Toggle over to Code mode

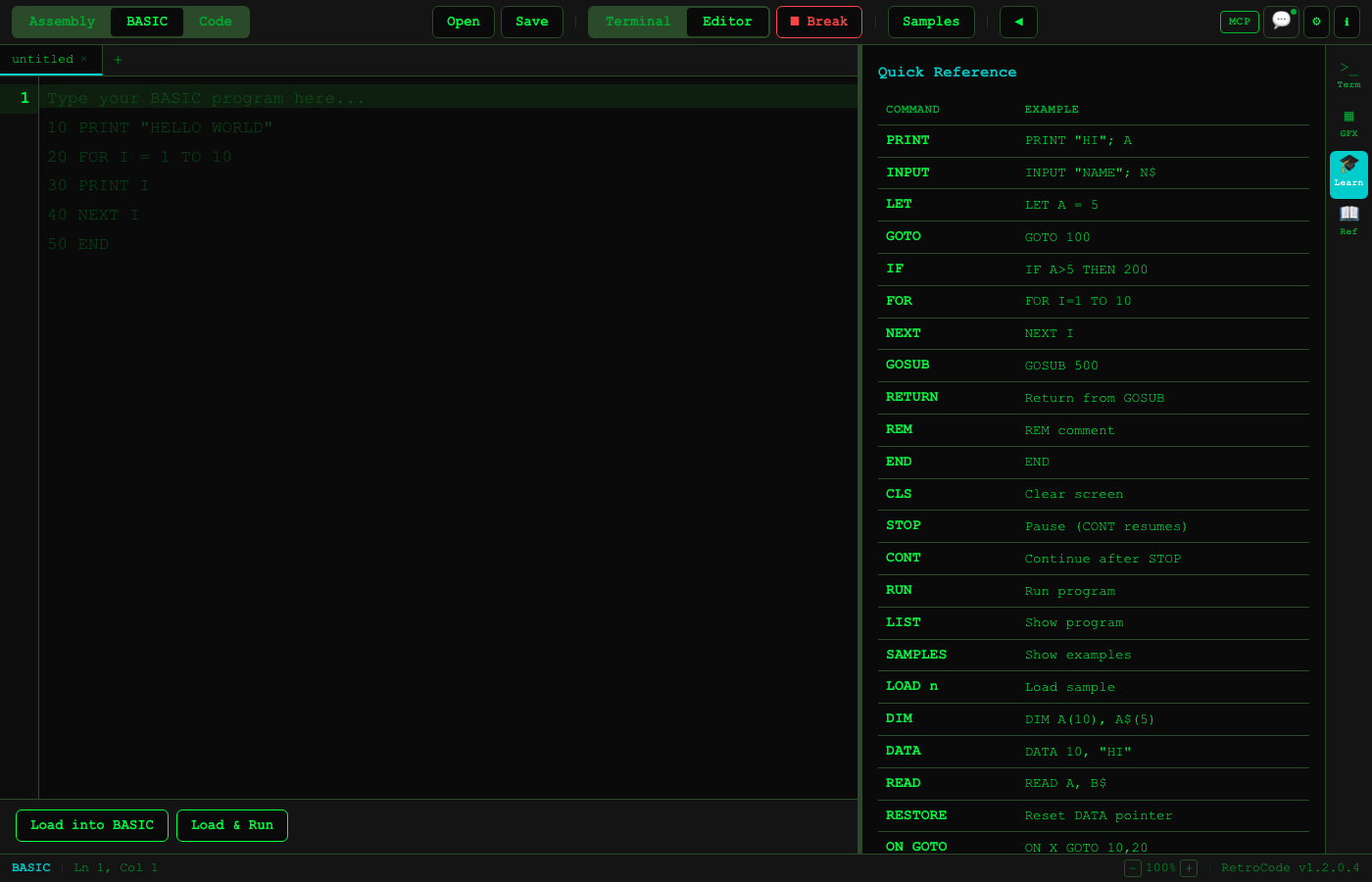tap(215, 21)
